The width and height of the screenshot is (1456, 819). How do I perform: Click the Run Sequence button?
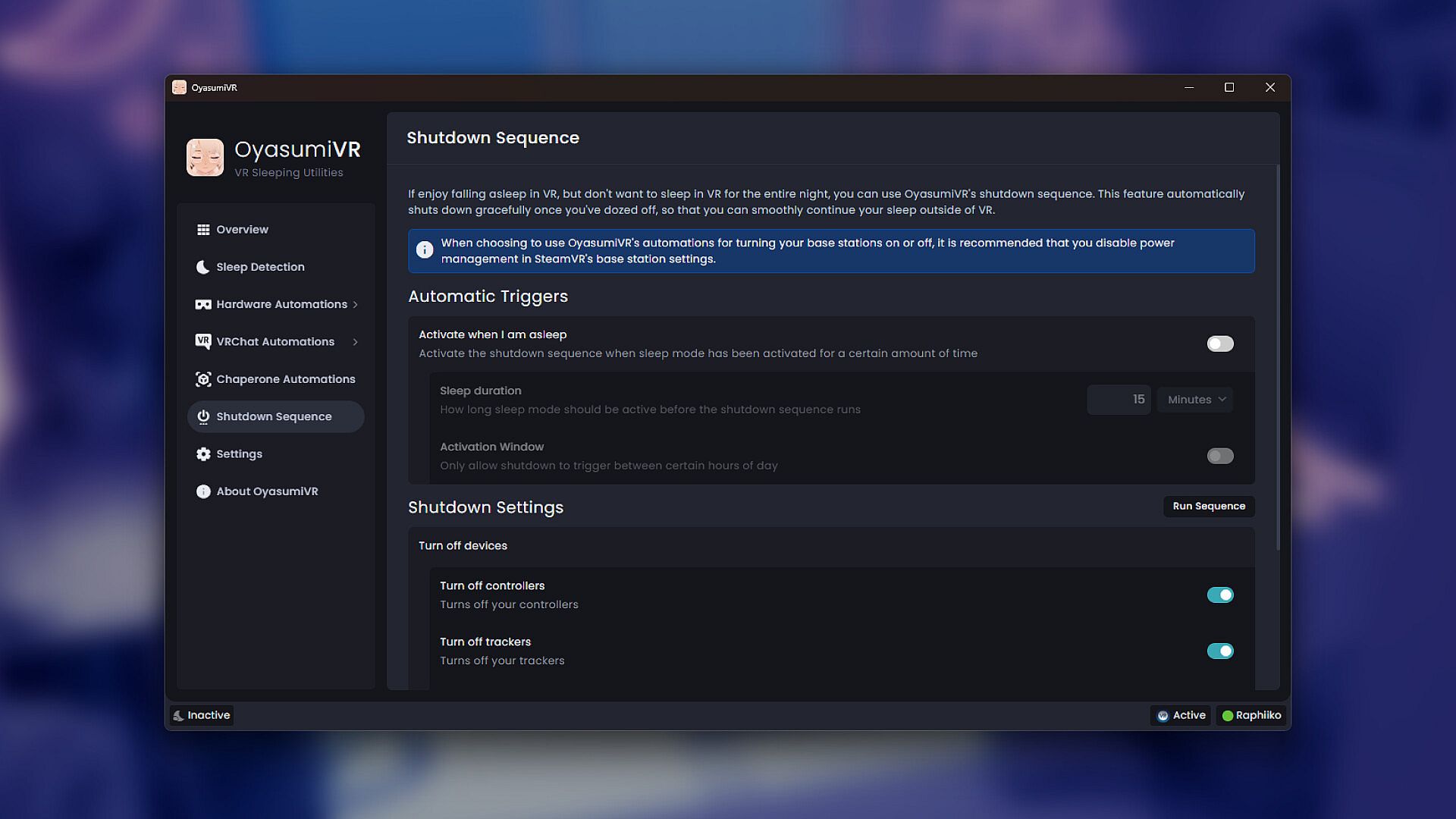click(1209, 506)
